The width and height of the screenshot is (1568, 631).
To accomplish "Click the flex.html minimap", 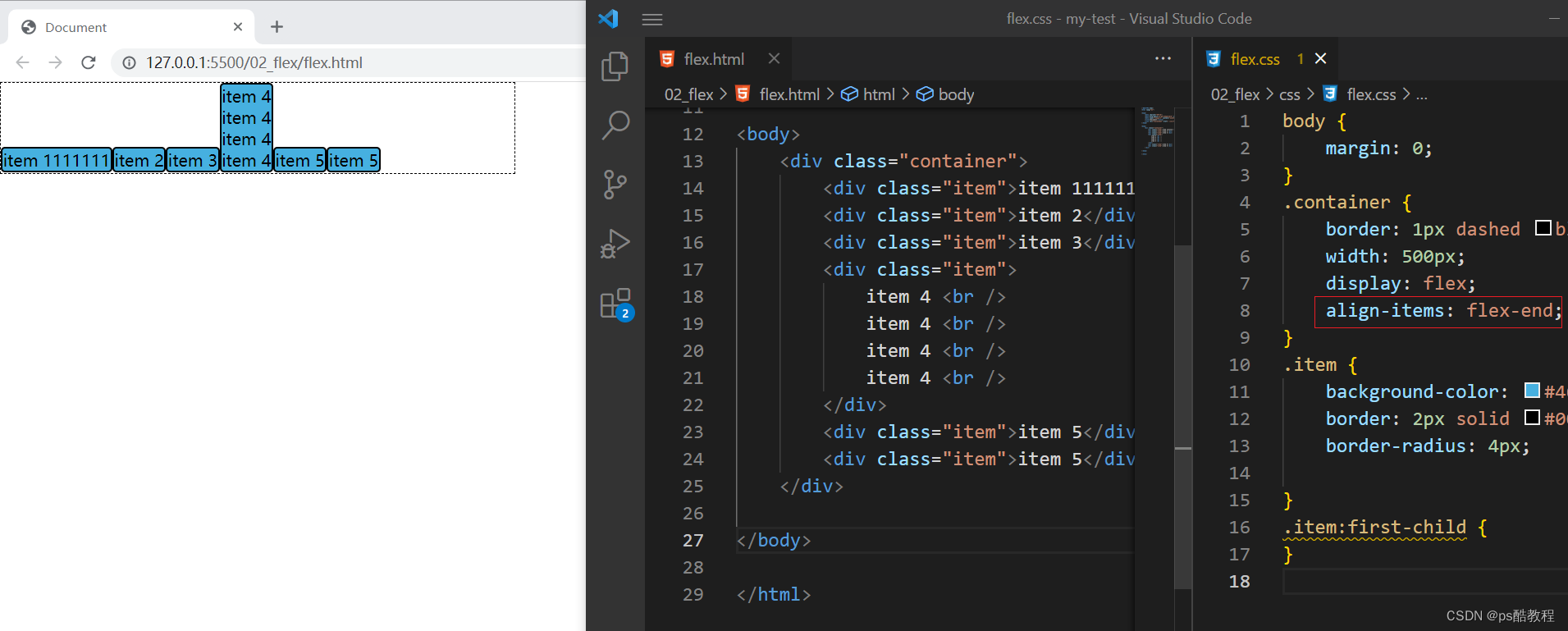I will pos(1157,131).
